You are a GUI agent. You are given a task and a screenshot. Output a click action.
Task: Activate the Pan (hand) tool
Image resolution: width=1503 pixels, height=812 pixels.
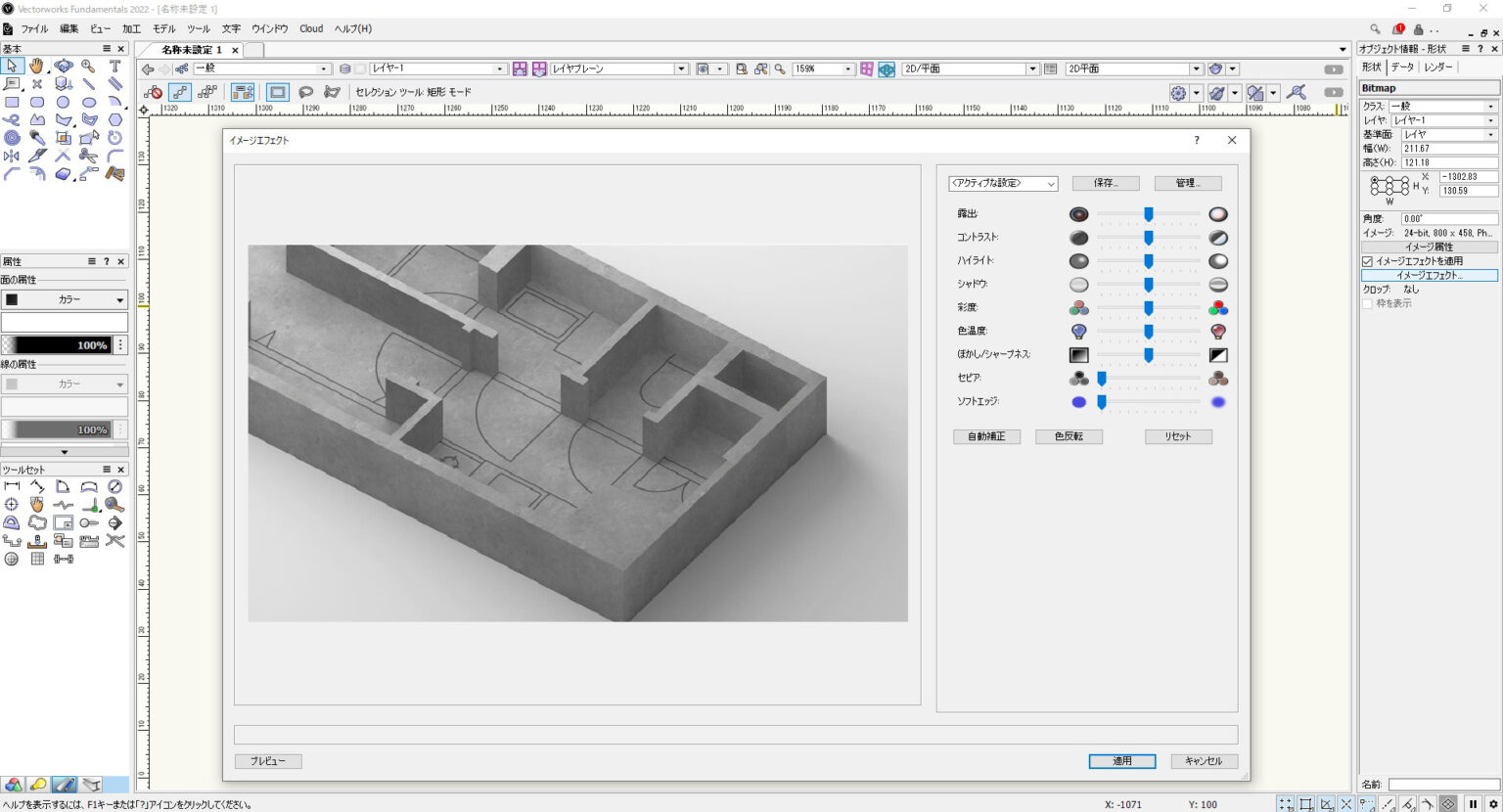[x=36, y=66]
